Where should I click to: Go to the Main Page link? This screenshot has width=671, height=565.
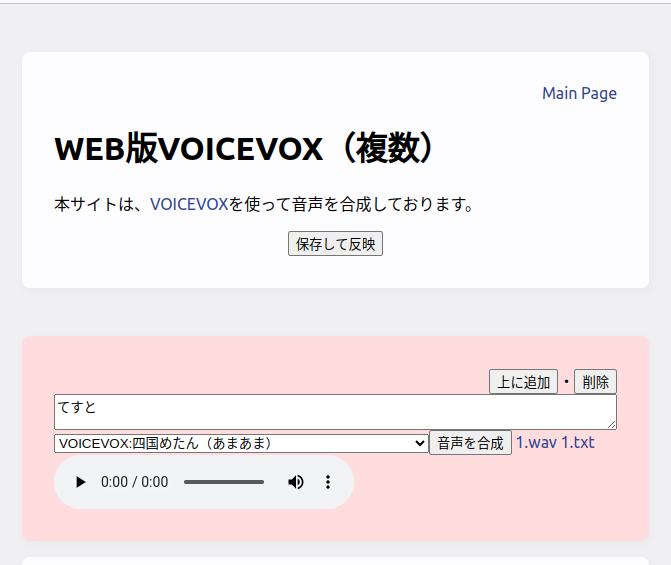click(579, 93)
